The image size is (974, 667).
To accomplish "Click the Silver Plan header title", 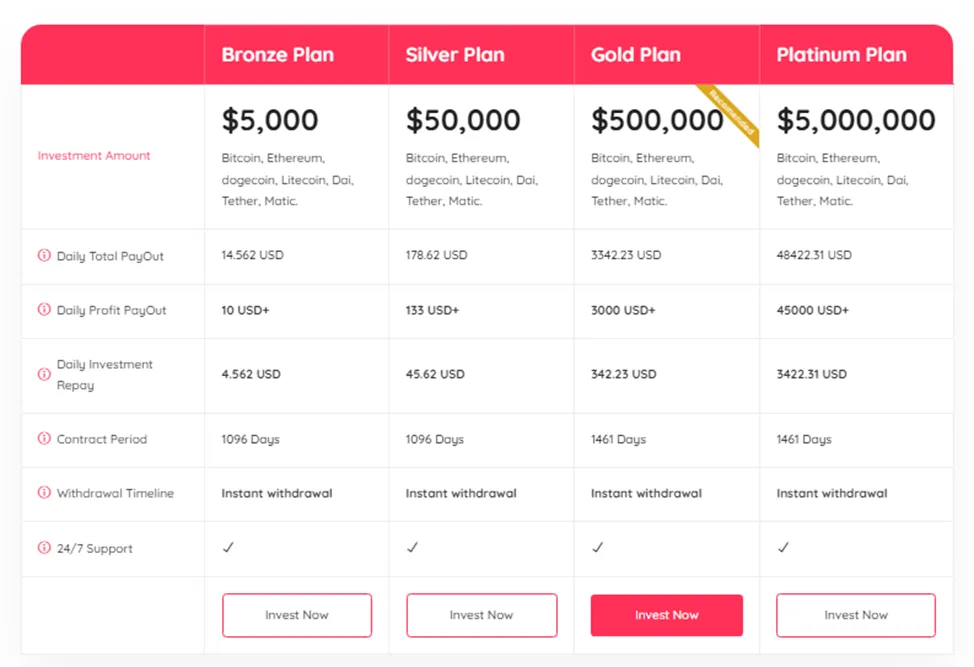I will (455, 55).
